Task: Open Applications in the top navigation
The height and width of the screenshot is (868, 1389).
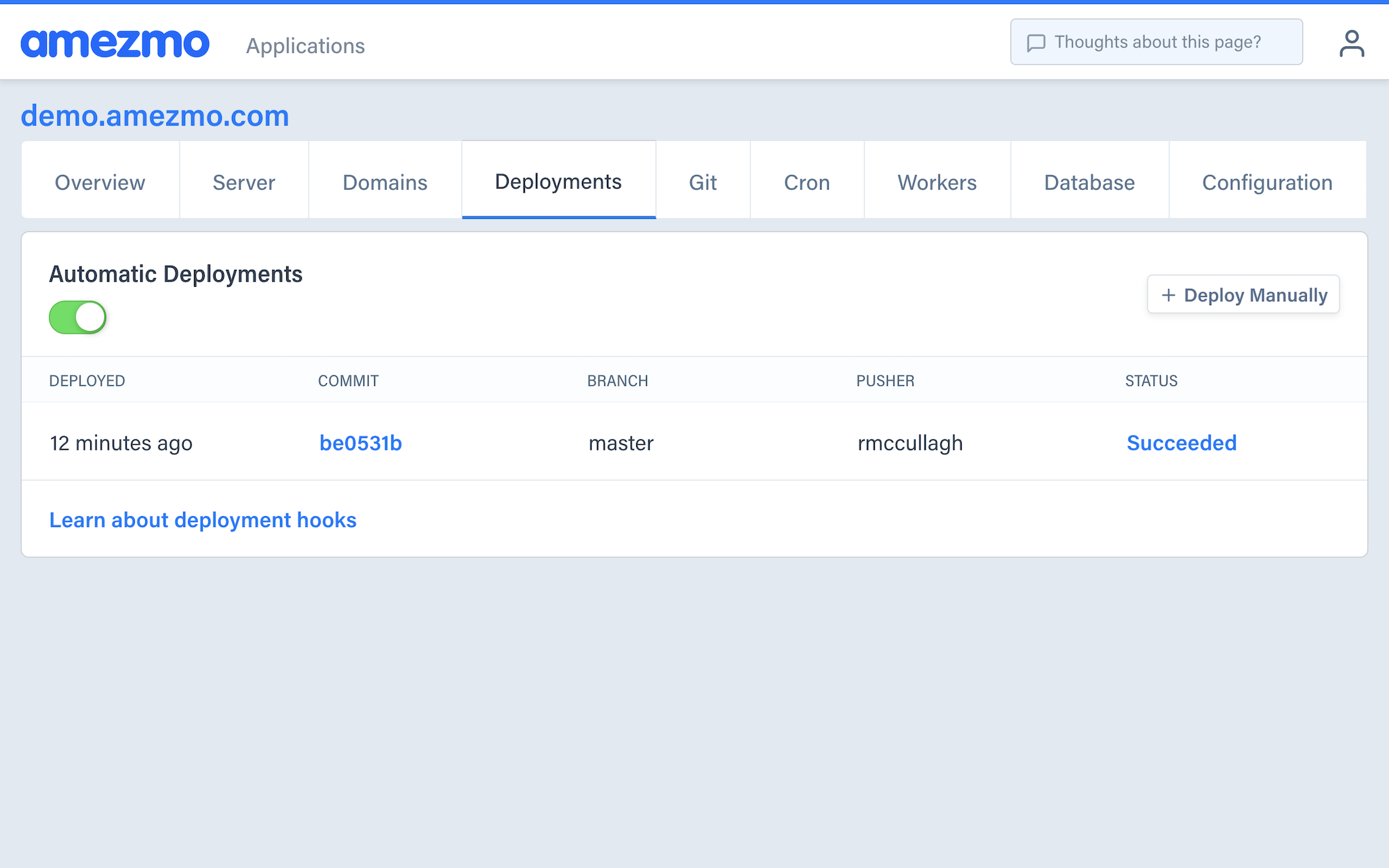Action: (305, 45)
